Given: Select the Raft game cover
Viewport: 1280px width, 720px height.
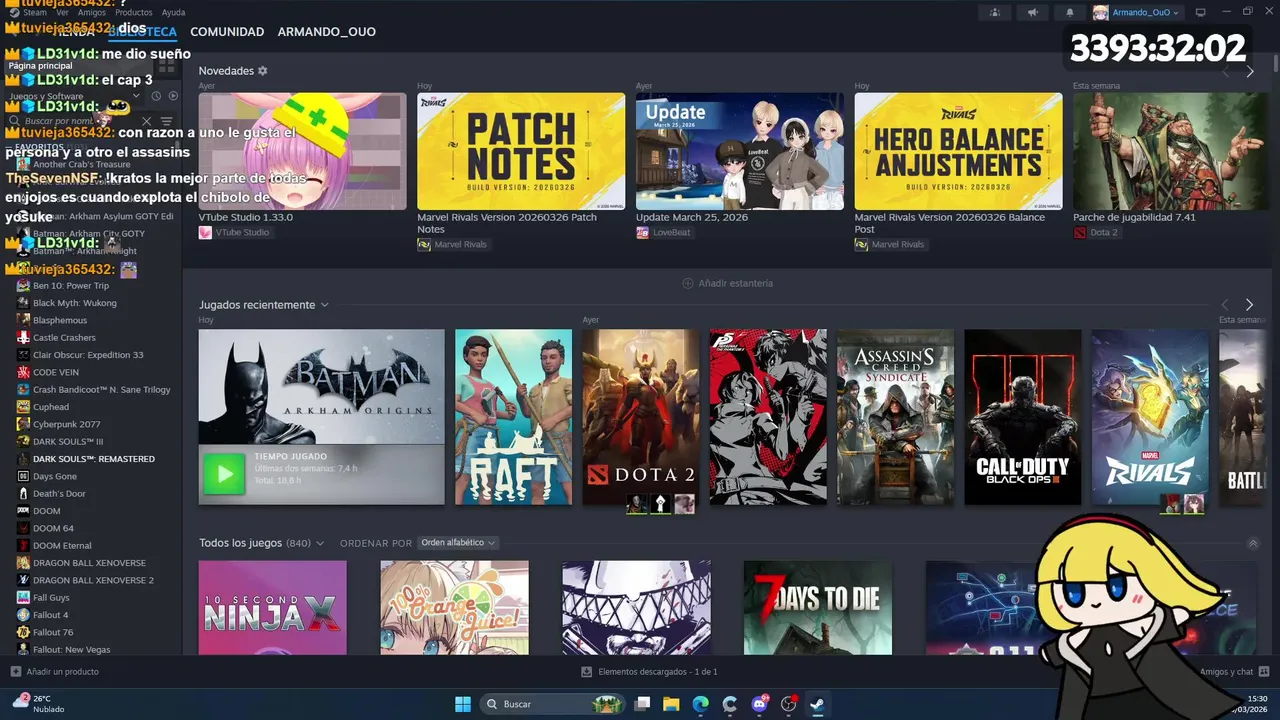Looking at the screenshot, I should pos(514,417).
